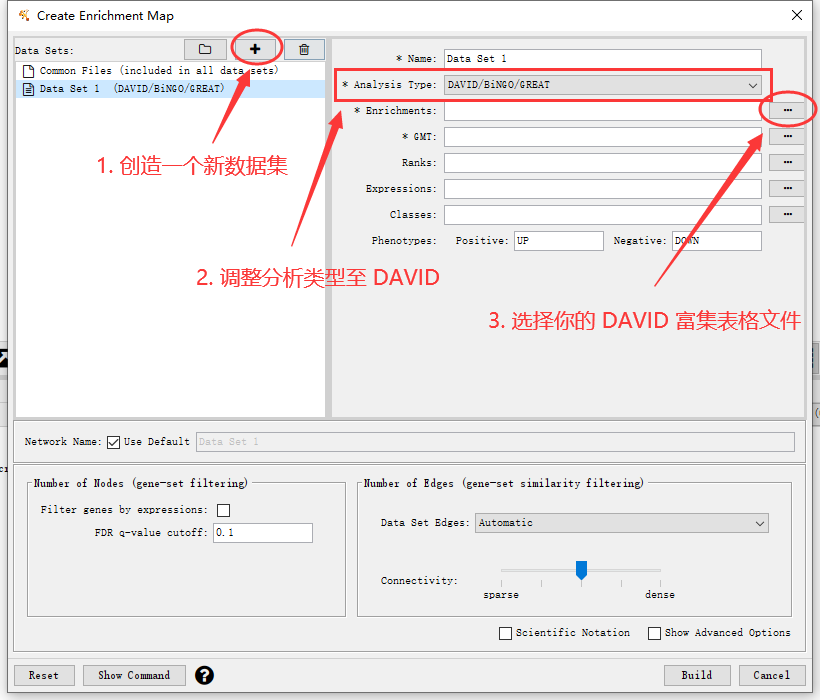Toggle Show Advanced Options checkbox
Image resolution: width=820 pixels, height=700 pixels.
[x=654, y=633]
